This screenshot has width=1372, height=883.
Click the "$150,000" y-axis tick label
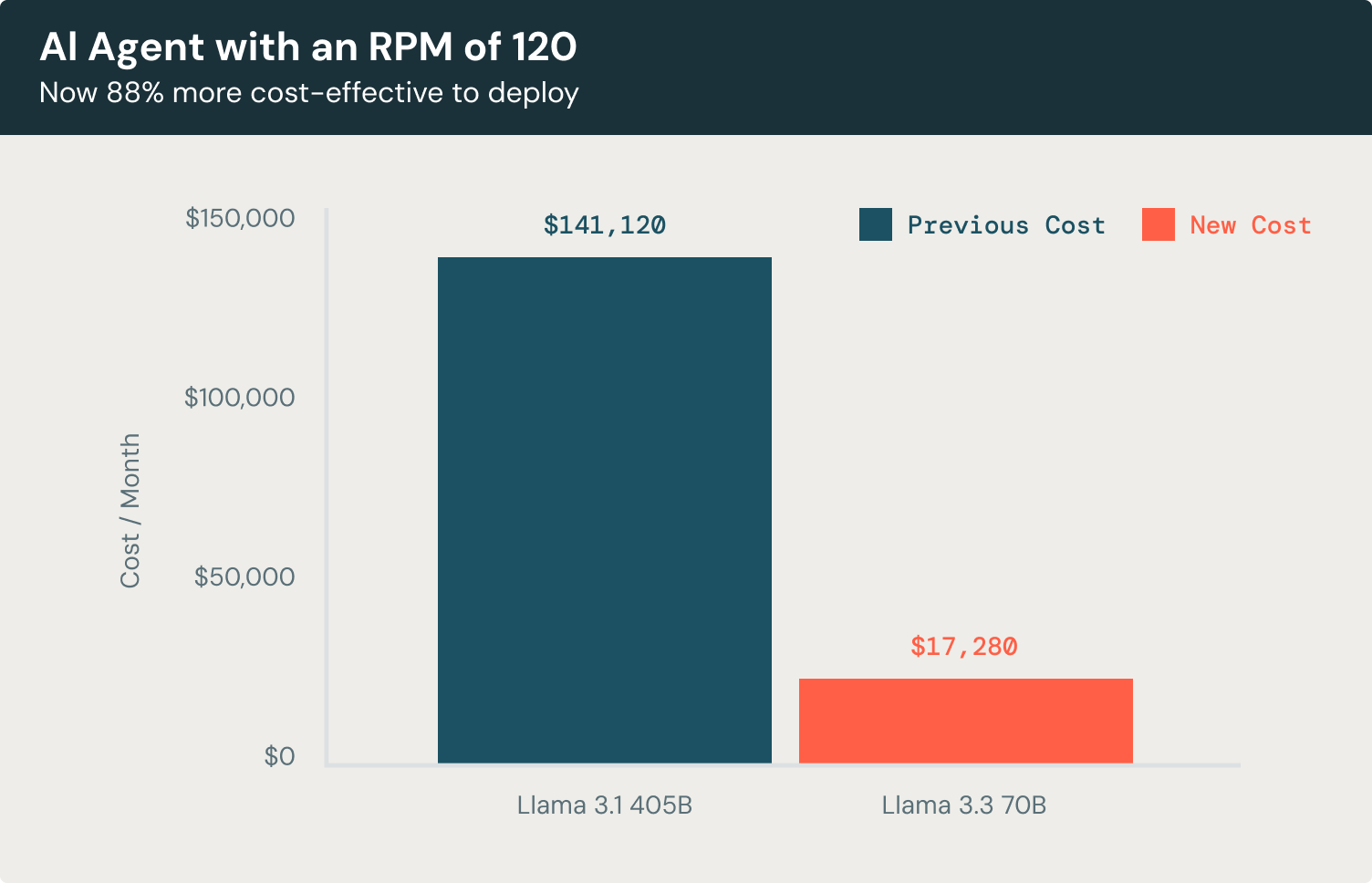(240, 218)
